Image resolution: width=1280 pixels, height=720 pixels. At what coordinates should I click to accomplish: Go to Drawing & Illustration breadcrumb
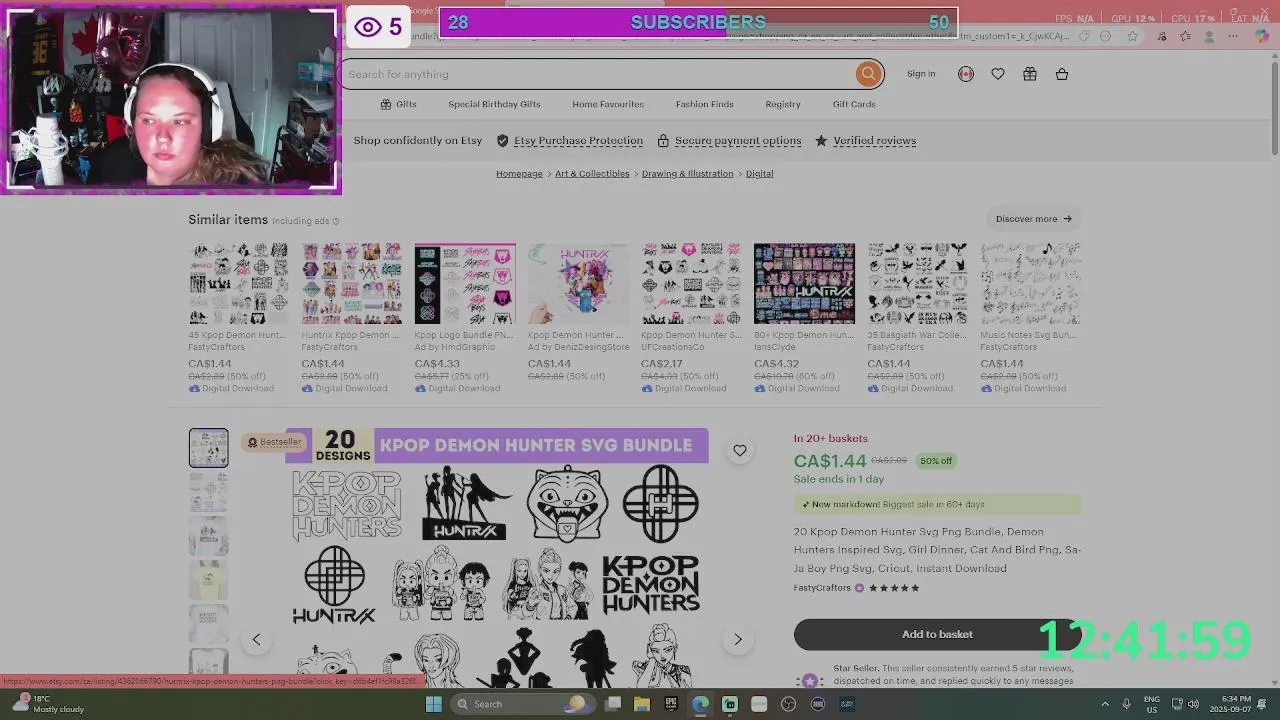click(687, 174)
